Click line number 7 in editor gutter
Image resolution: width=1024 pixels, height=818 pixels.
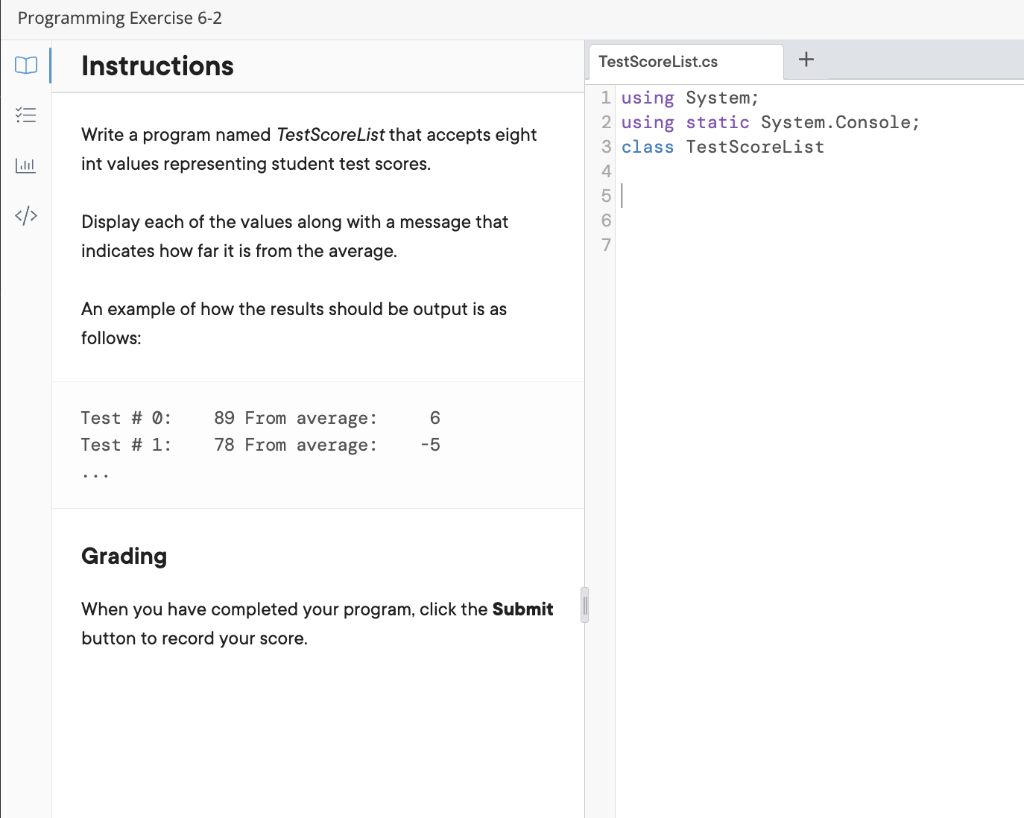(x=606, y=245)
